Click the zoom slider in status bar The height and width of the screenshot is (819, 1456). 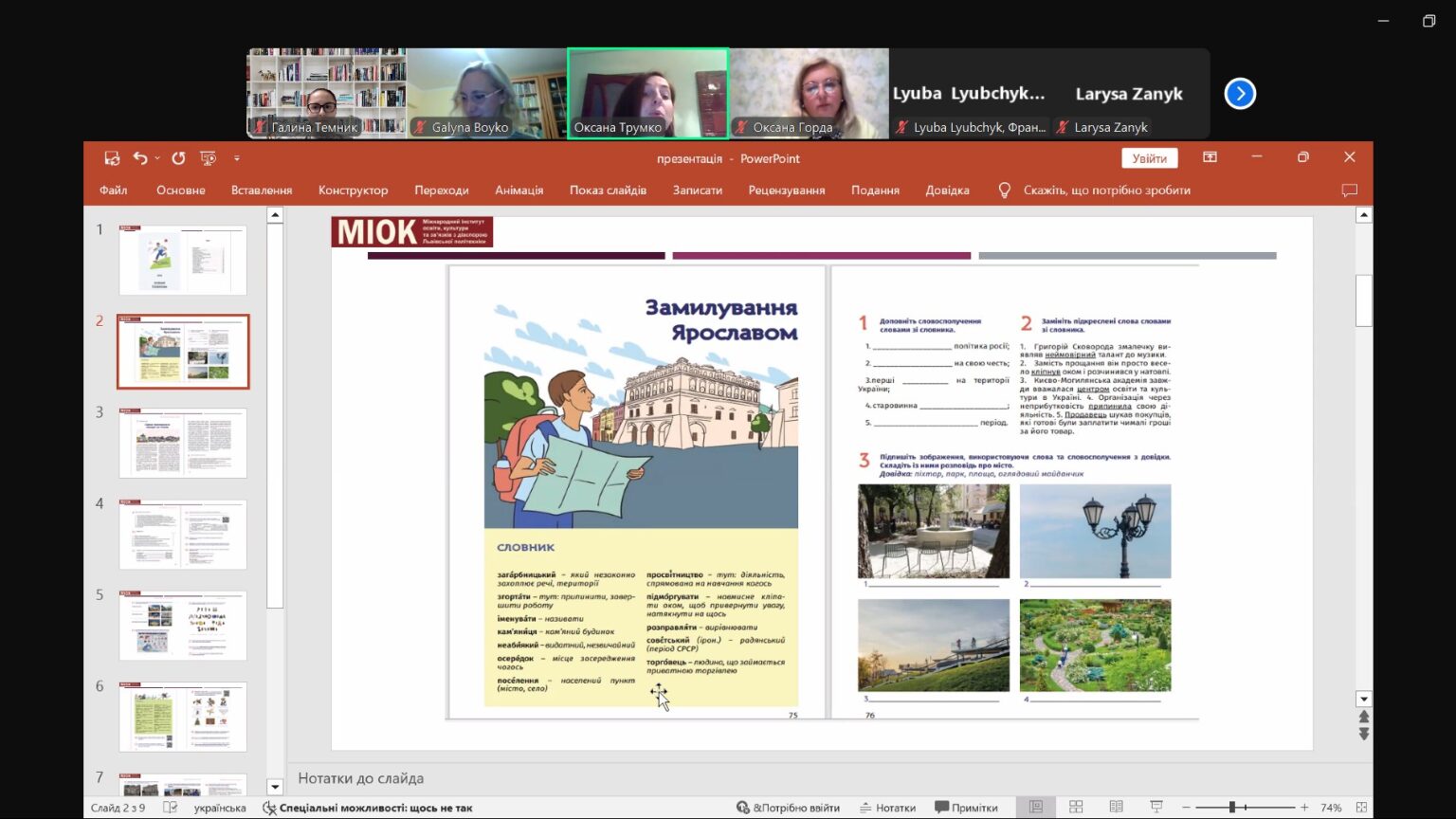tap(1232, 807)
